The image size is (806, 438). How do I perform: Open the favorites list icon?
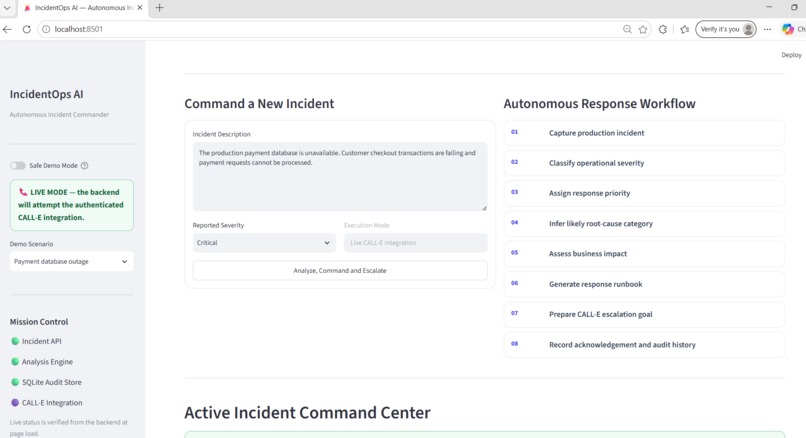point(684,29)
